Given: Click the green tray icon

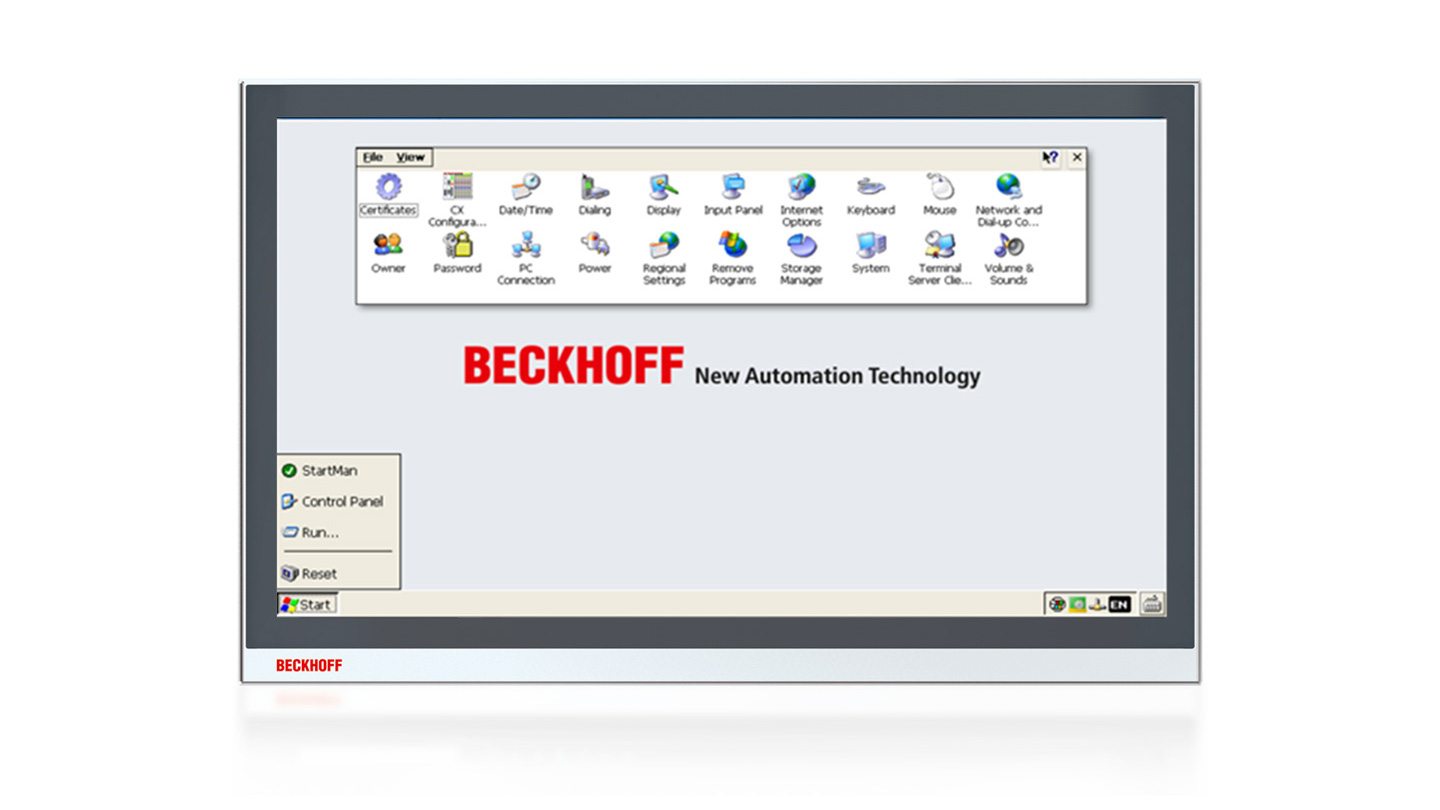Looking at the screenshot, I should 1077,604.
